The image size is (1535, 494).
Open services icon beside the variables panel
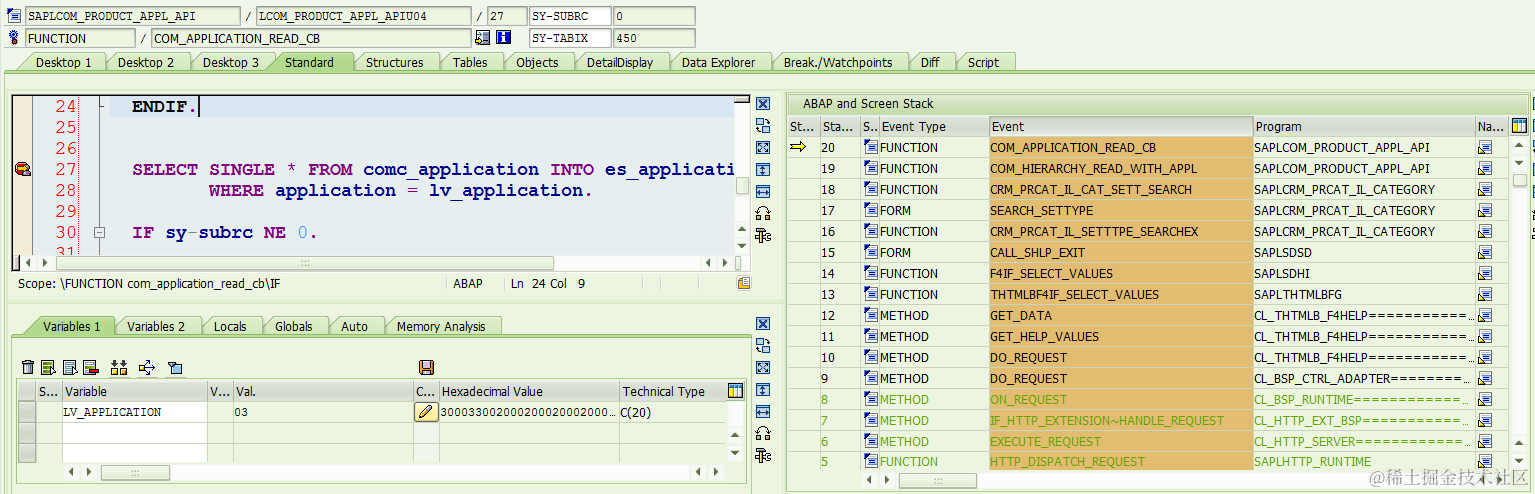point(763,455)
